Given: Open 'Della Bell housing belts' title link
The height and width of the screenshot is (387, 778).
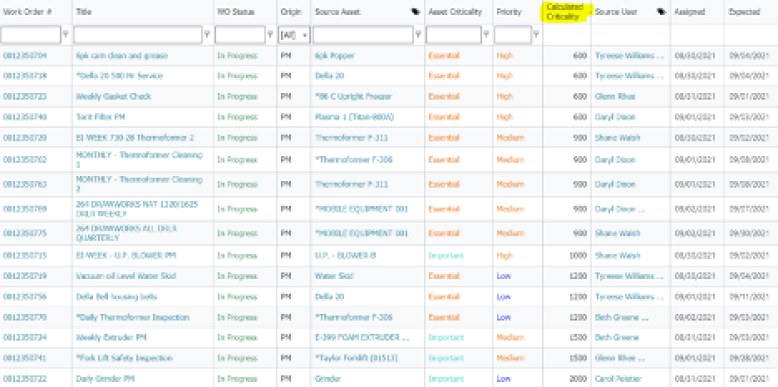Looking at the screenshot, I should pyautogui.click(x=117, y=297).
